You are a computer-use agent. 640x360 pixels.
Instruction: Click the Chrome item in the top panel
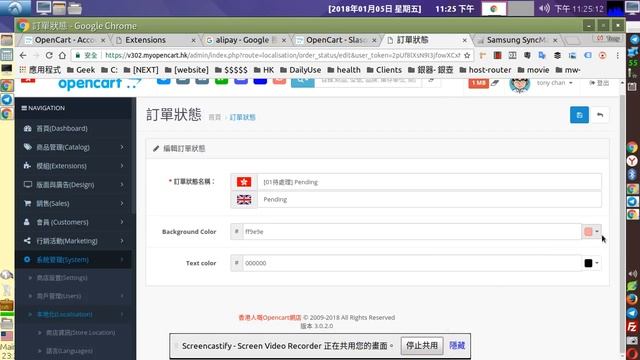click(494, 9)
